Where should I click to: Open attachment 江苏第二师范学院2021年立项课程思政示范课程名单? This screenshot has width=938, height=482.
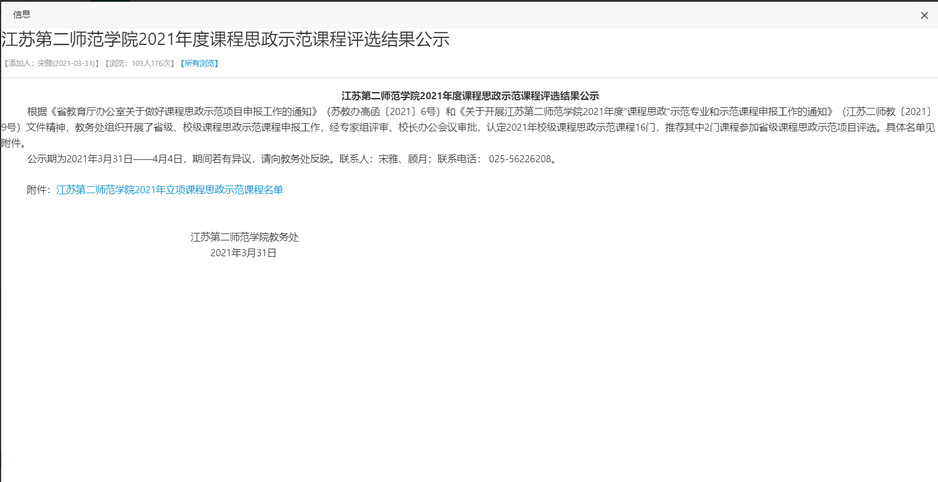pos(169,189)
